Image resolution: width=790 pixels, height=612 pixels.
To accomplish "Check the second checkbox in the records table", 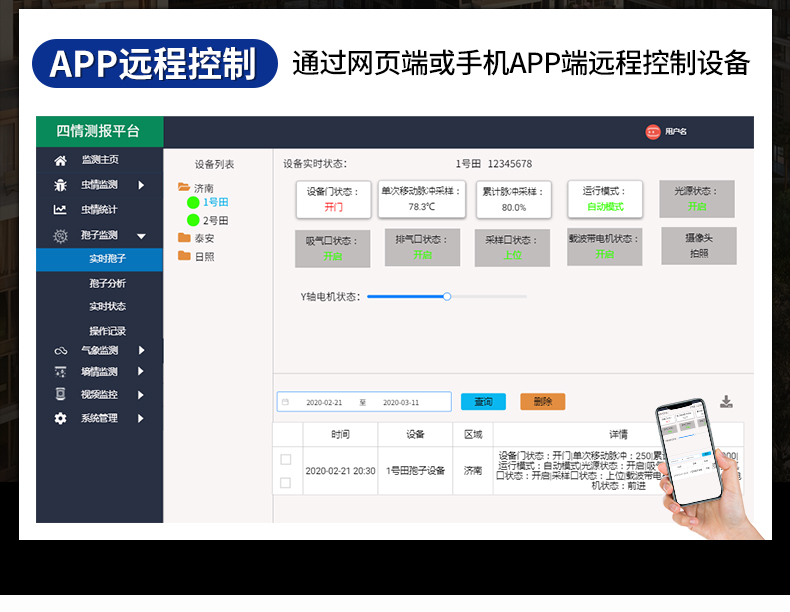I will (286, 483).
